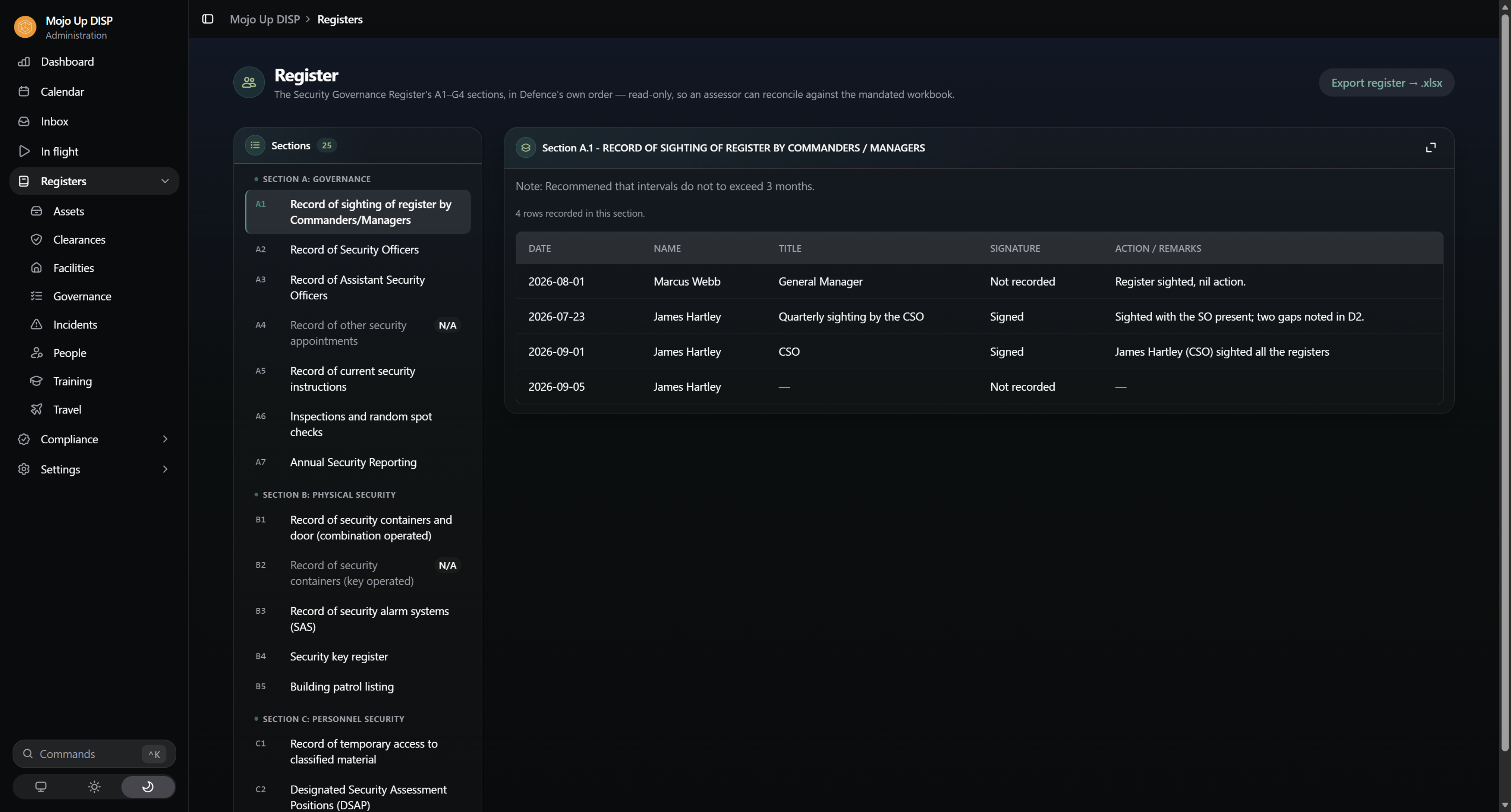Select A4 Record of other security appointments
The image size is (1511, 812).
coord(358,333)
